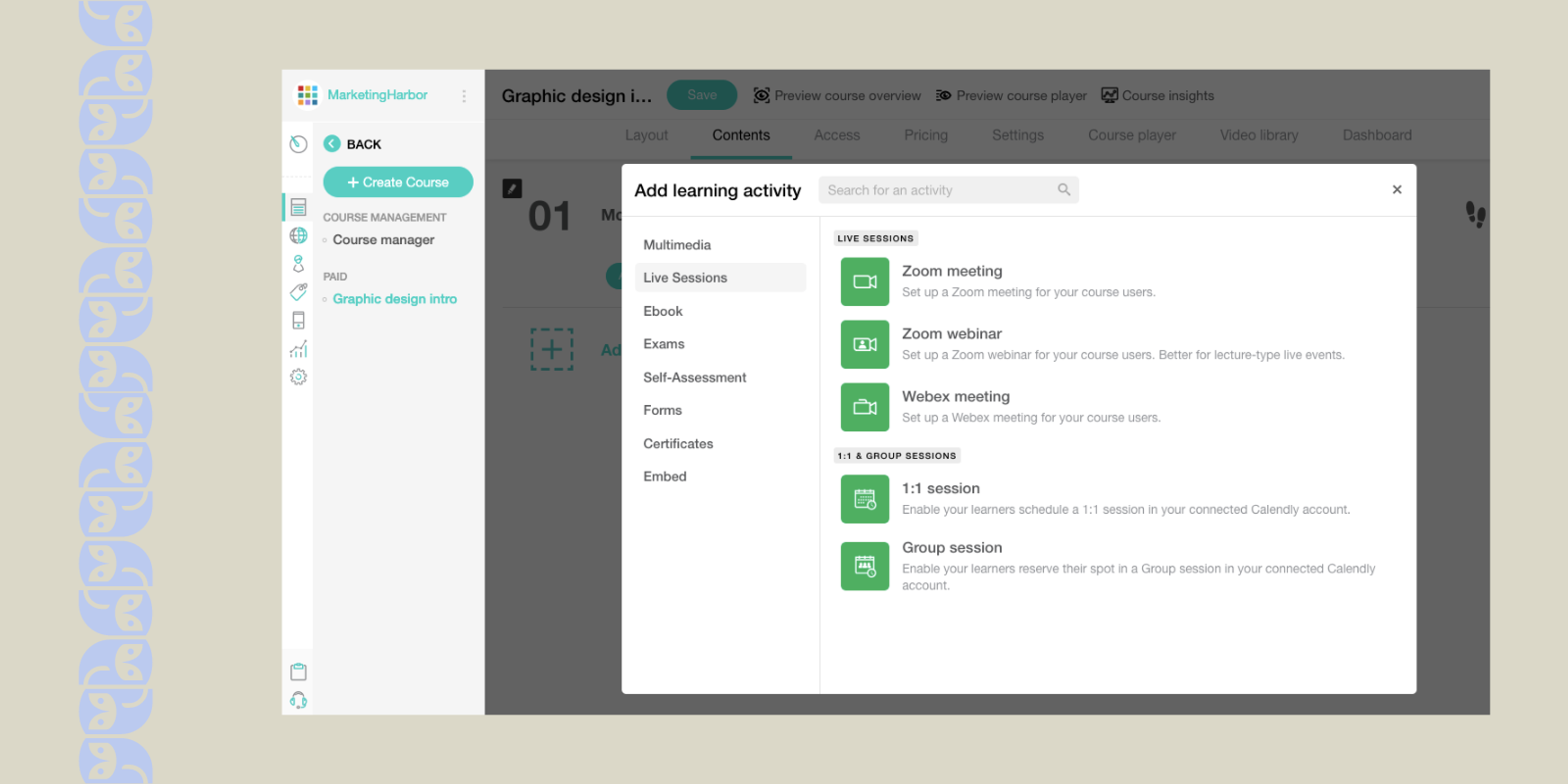Viewport: 1568px width, 784px height.
Task: Click the Zoom meeting title
Action: [951, 271]
